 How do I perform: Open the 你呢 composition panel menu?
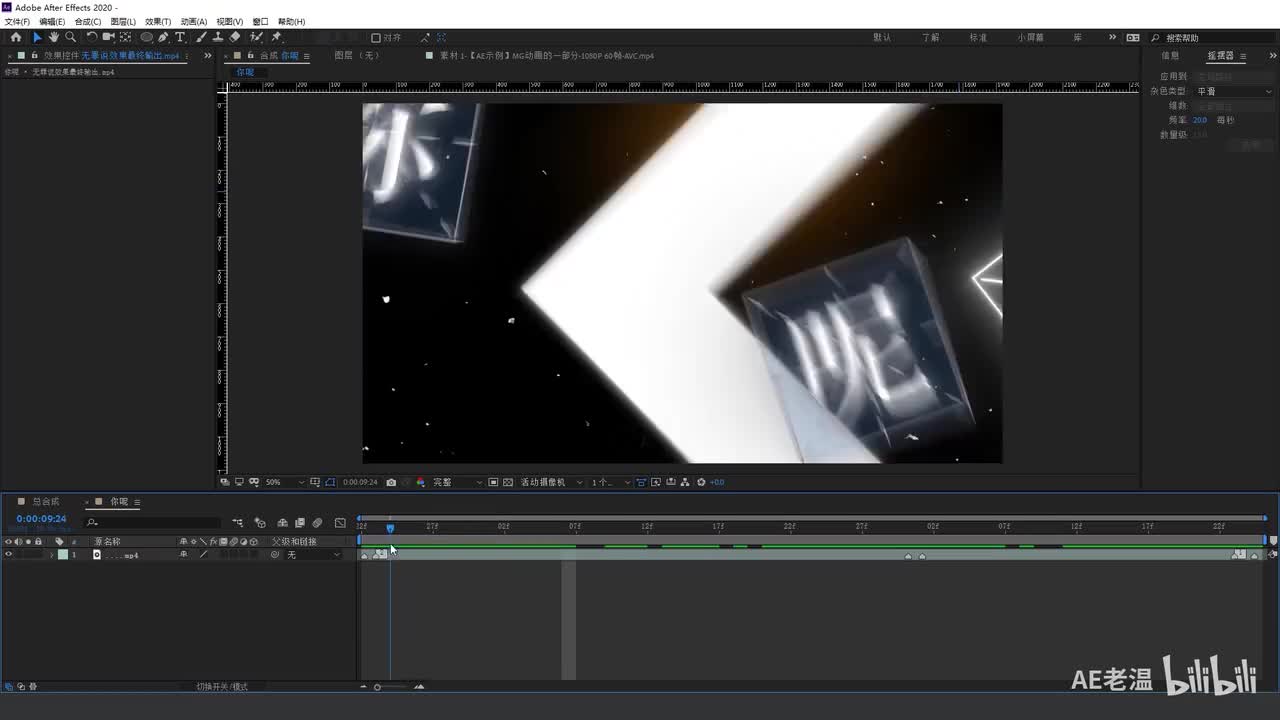pos(307,56)
